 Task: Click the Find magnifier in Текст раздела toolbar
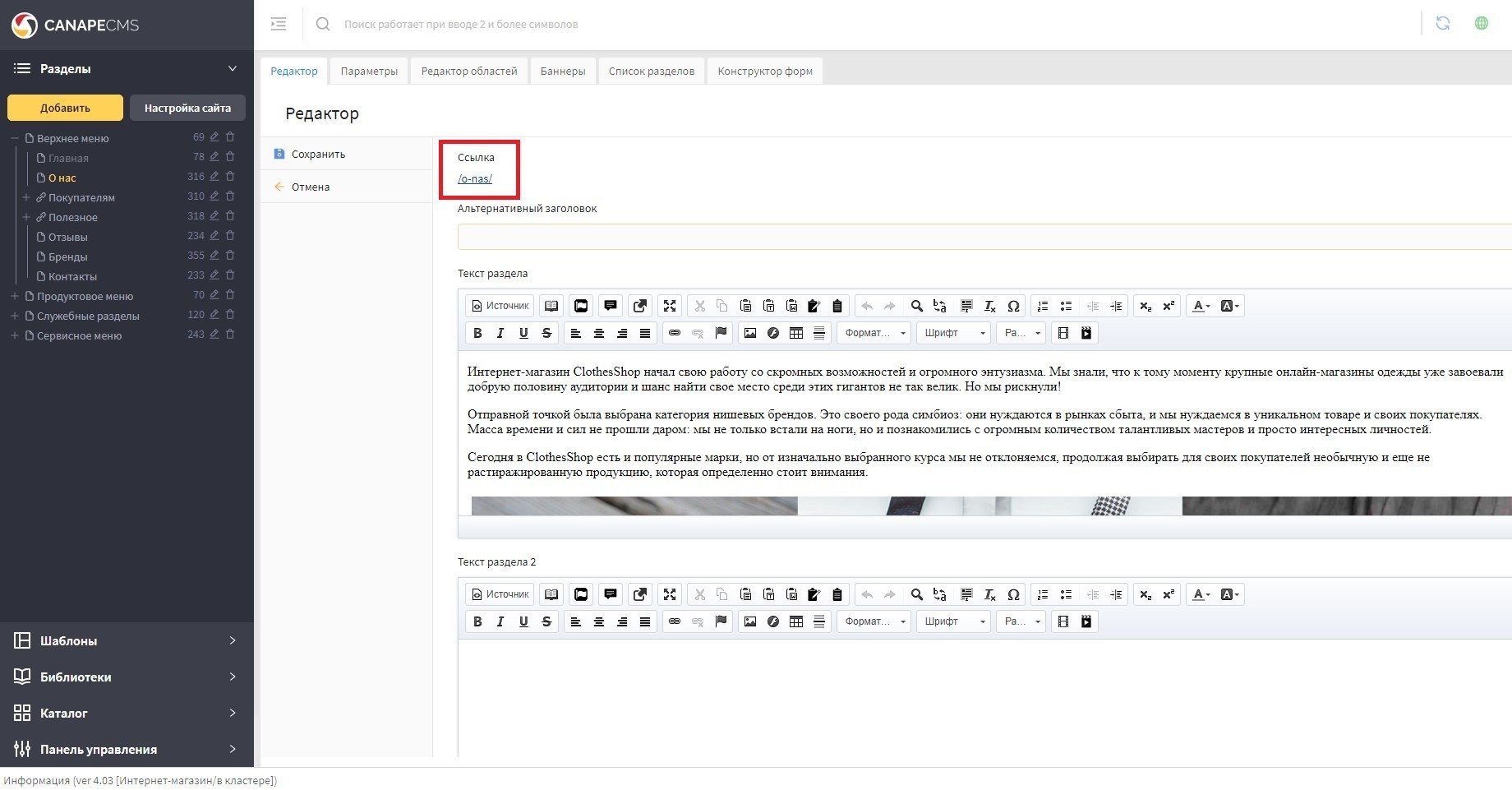[x=916, y=306]
